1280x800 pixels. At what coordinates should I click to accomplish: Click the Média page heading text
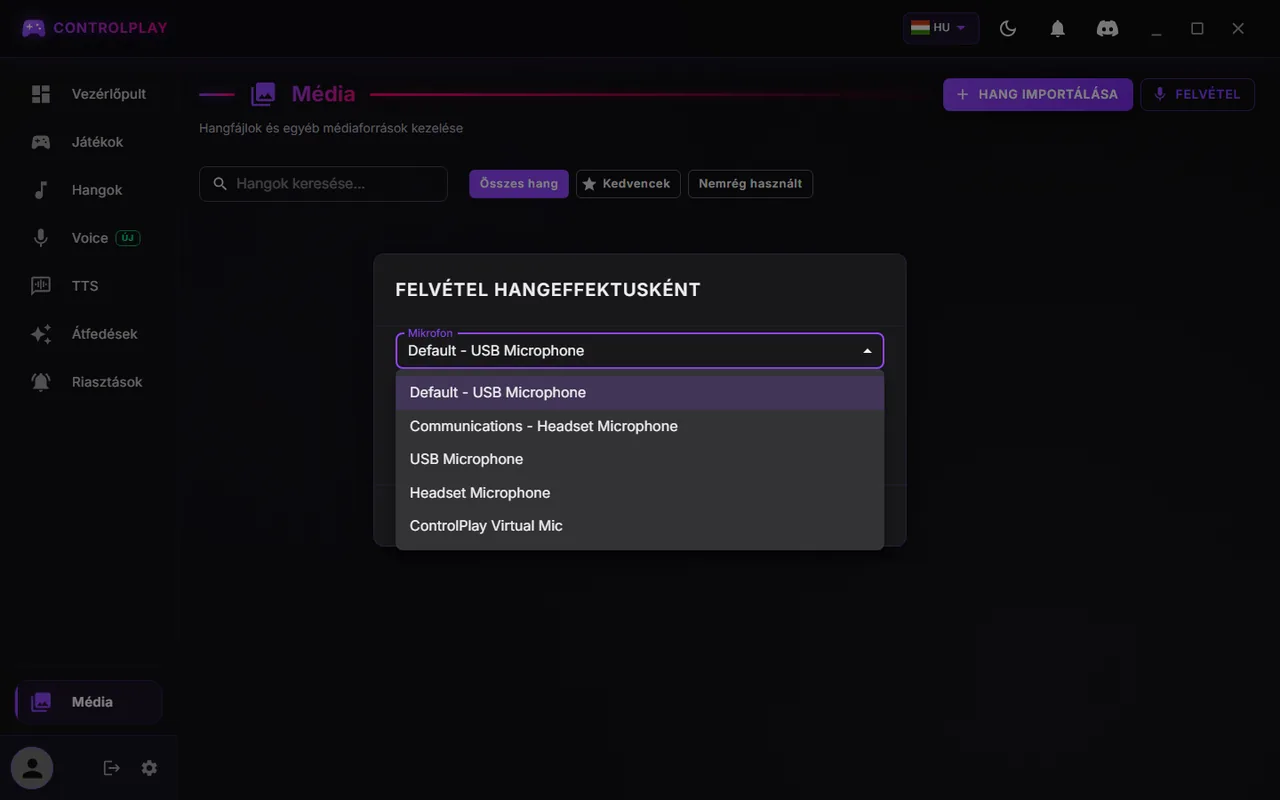tap(323, 94)
